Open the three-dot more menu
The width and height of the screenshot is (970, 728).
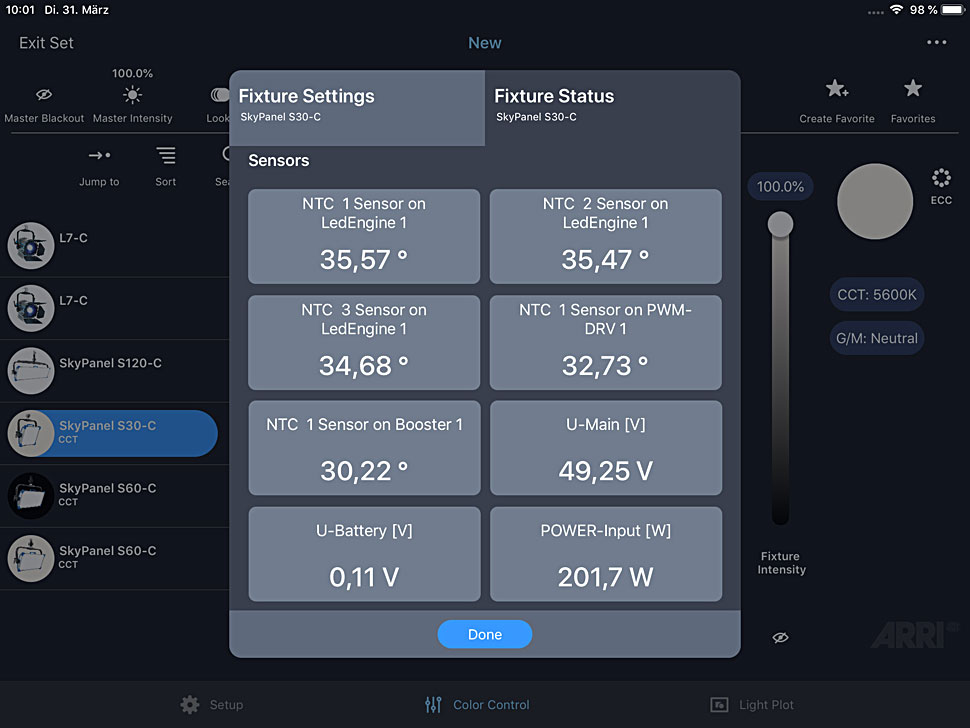[936, 42]
